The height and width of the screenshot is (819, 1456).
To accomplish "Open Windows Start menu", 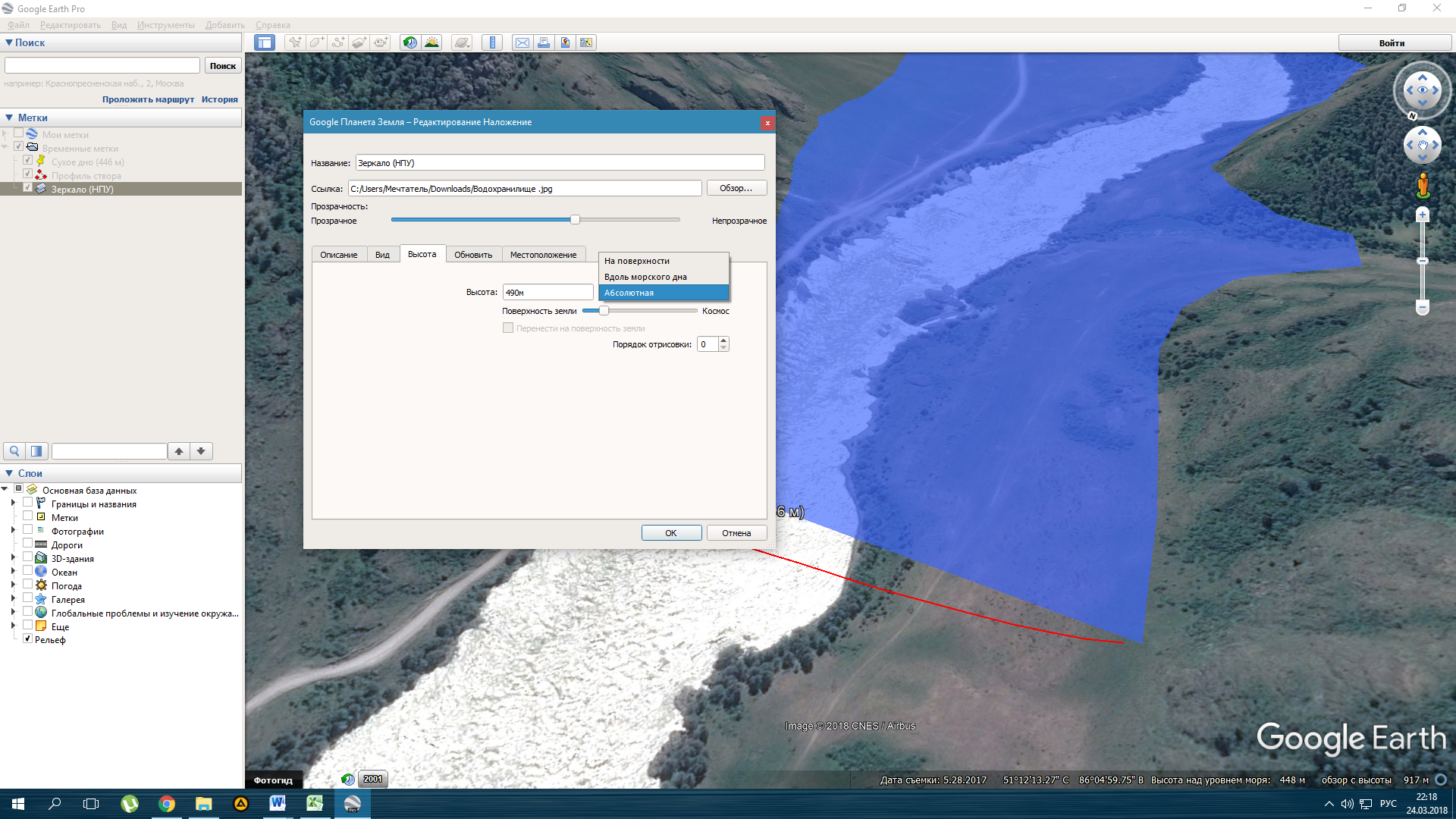I will (x=18, y=804).
